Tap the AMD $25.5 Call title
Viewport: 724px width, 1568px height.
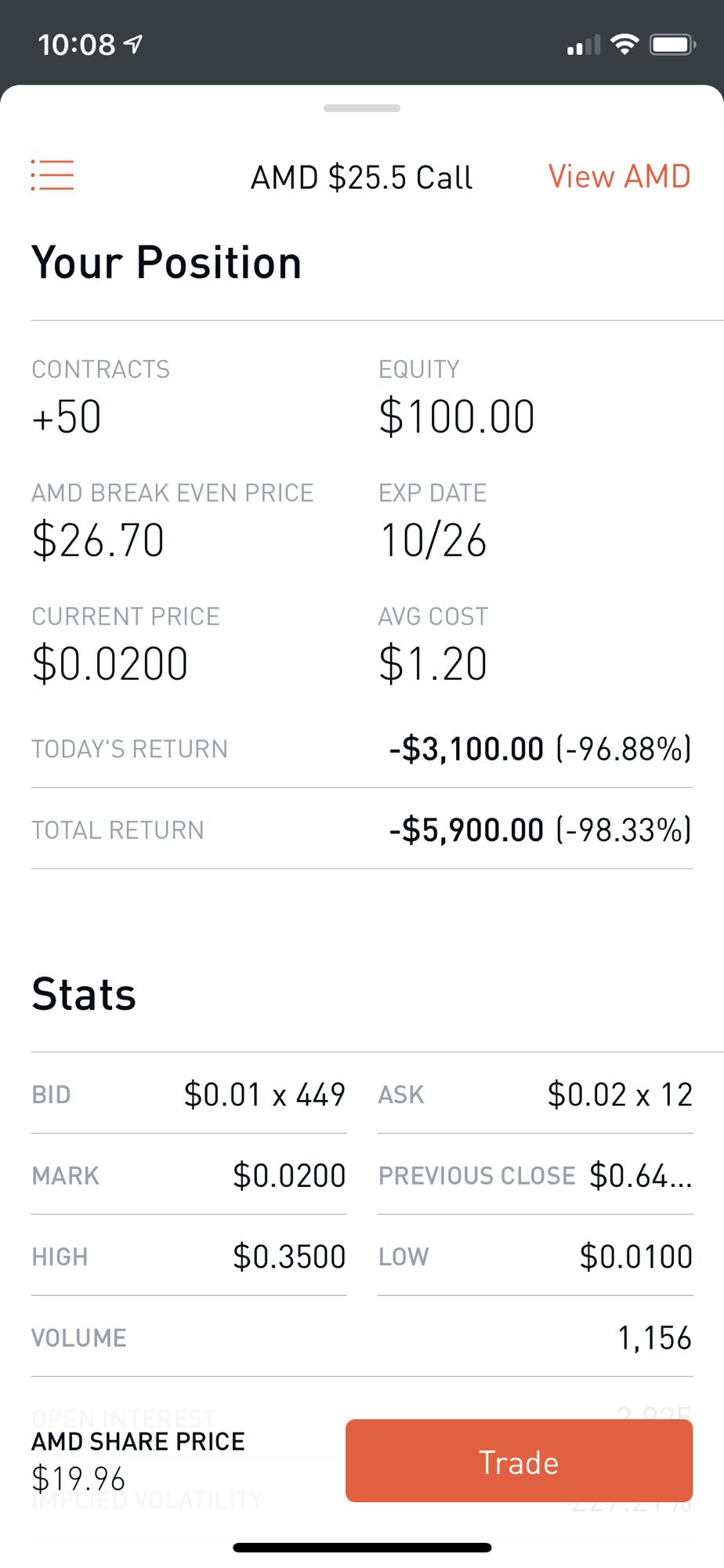point(361,177)
